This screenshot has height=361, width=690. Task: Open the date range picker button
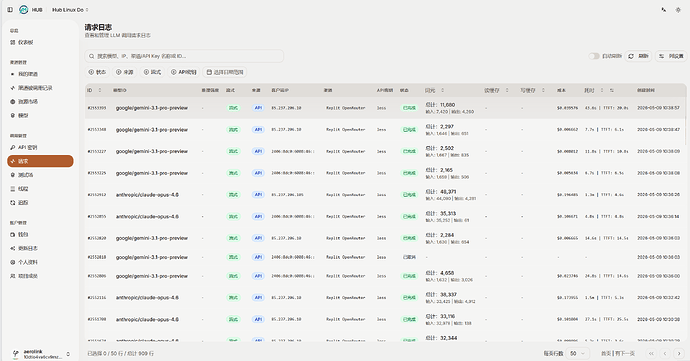click(x=225, y=72)
